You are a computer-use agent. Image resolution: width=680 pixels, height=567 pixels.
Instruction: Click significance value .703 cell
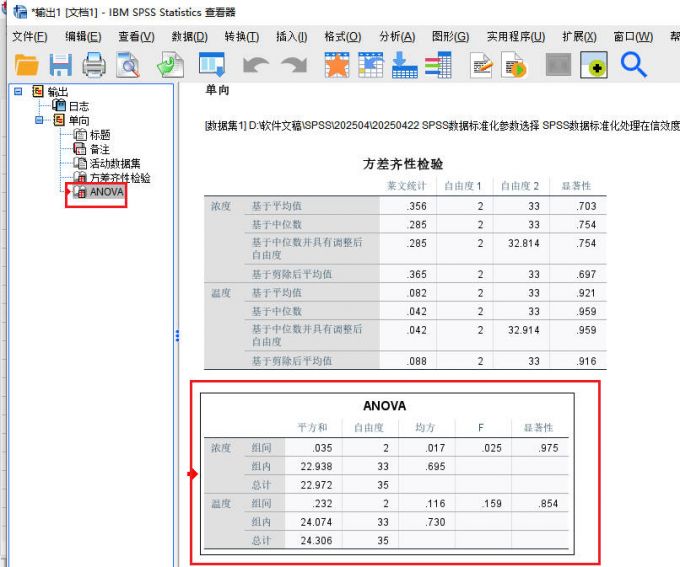tap(586, 206)
